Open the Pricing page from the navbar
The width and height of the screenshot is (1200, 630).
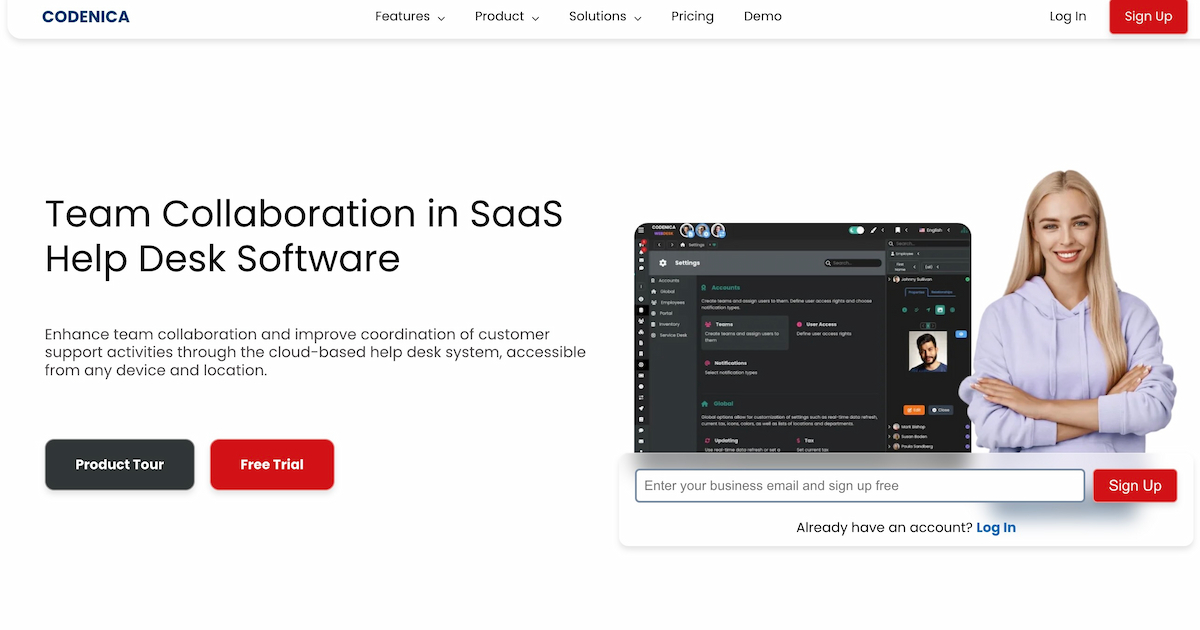coord(692,16)
